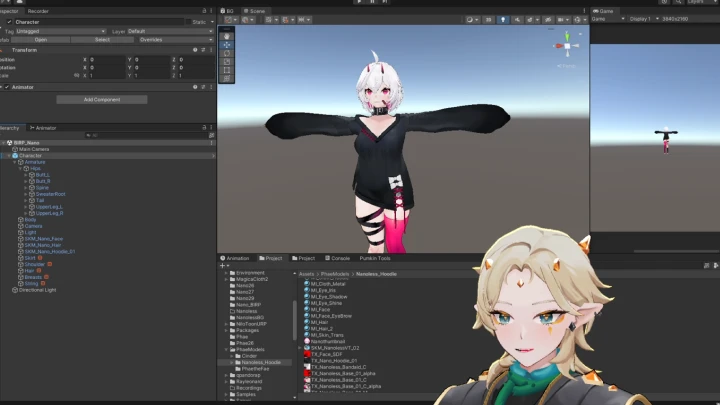Click the Add Component button
The width and height of the screenshot is (720, 405).
click(x=102, y=99)
